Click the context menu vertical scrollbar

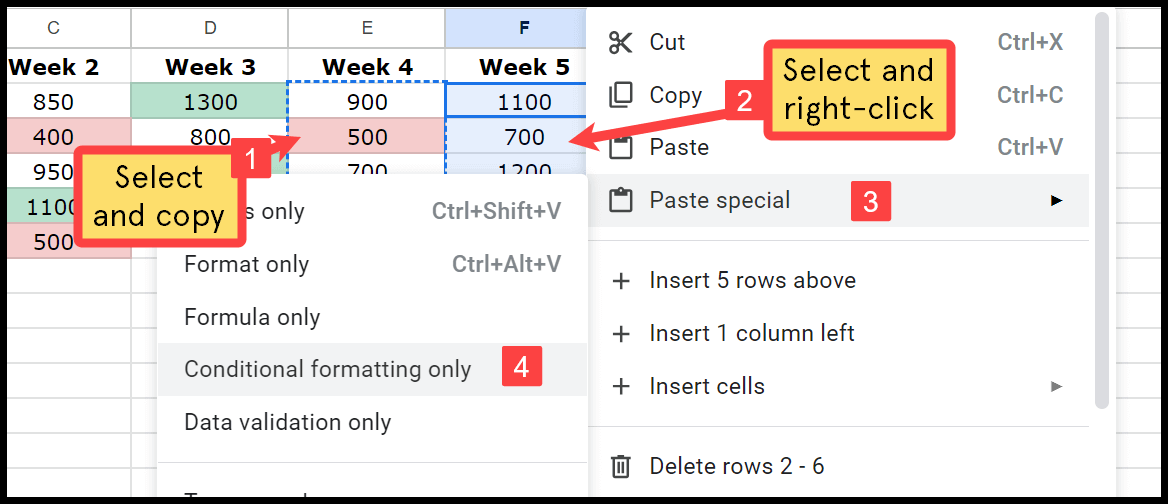[1102, 212]
